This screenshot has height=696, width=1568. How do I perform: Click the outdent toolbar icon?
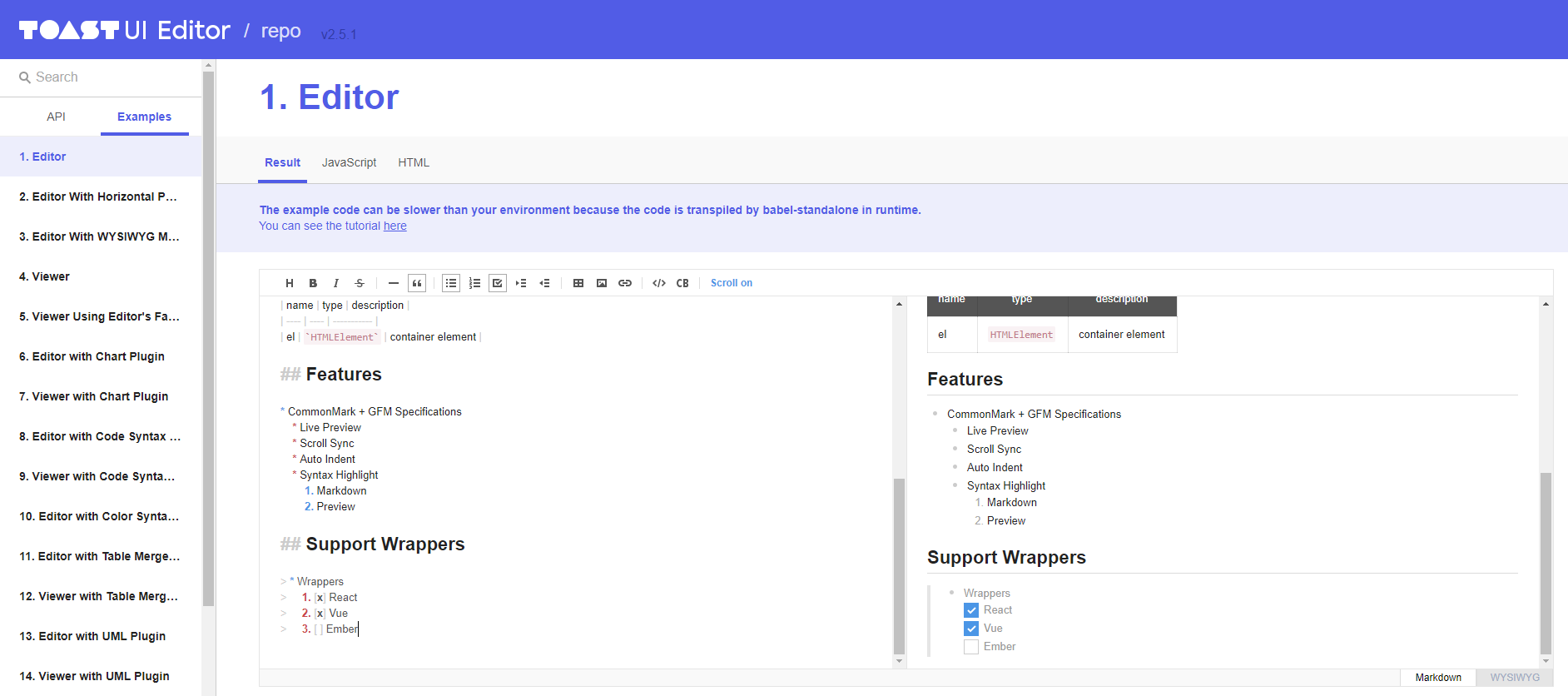[544, 283]
